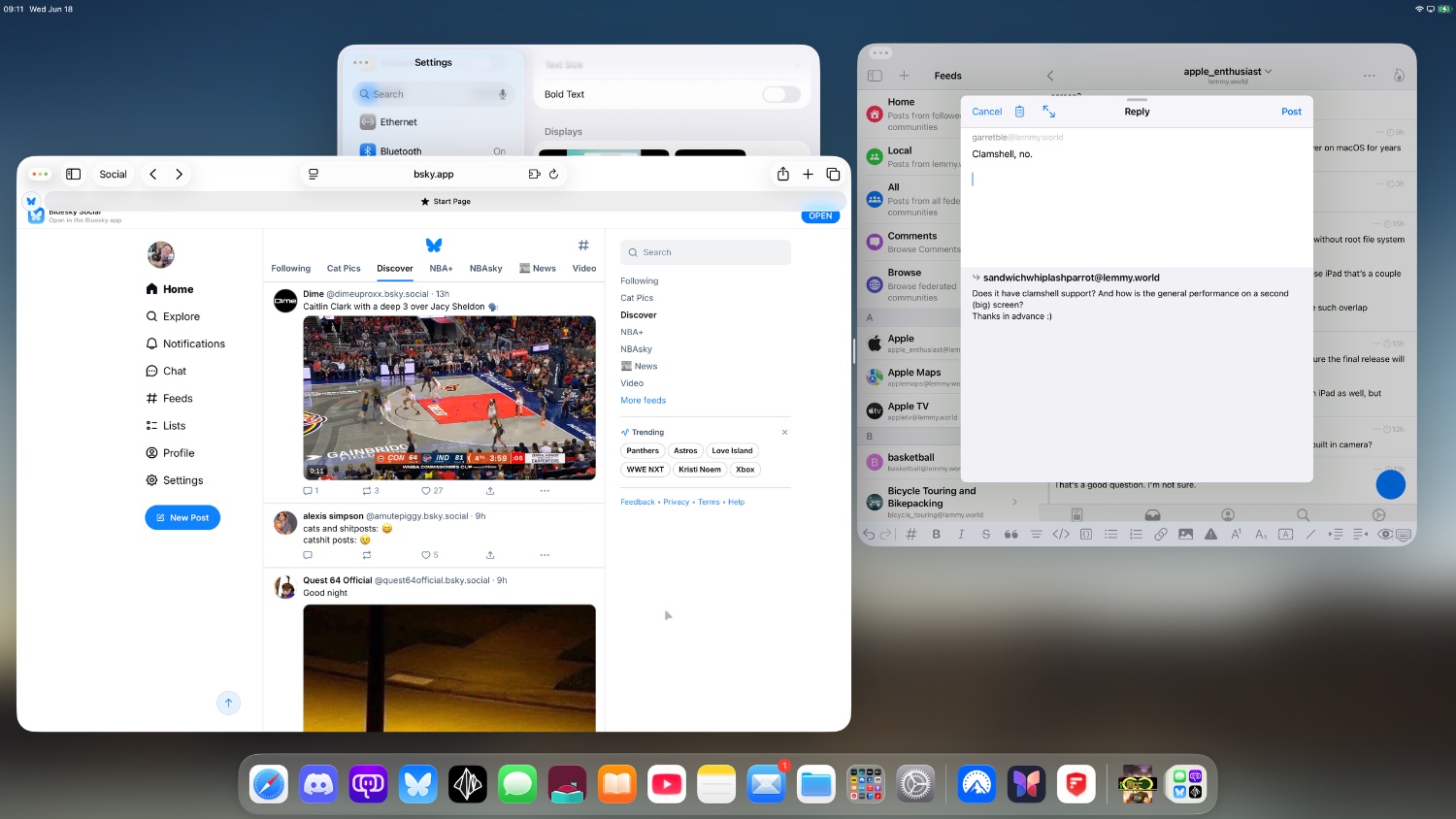Click the hashtag feeds icon above the timeline
Viewport: 1456px width, 819px height.
click(x=583, y=246)
